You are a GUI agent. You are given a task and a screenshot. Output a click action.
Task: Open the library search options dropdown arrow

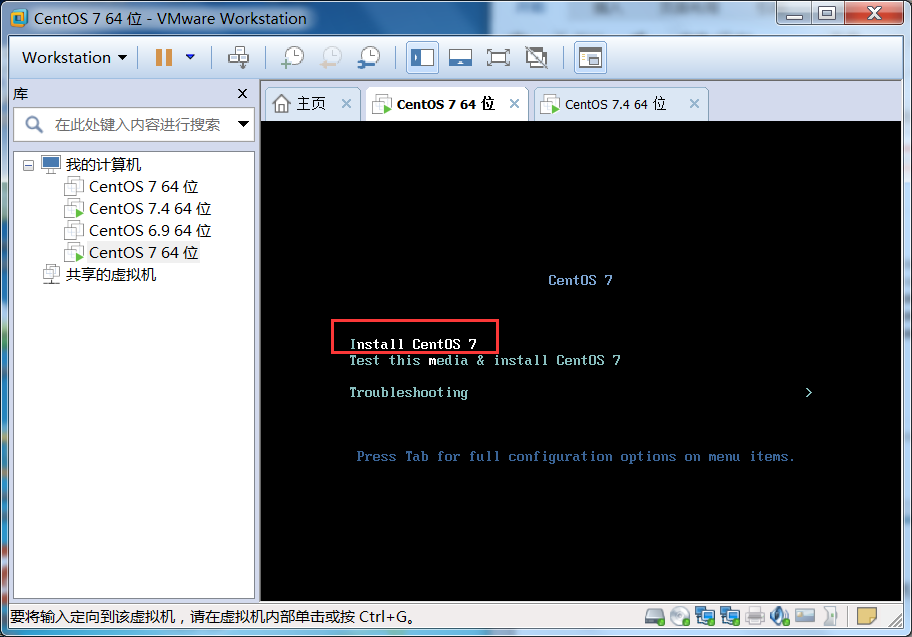243,124
